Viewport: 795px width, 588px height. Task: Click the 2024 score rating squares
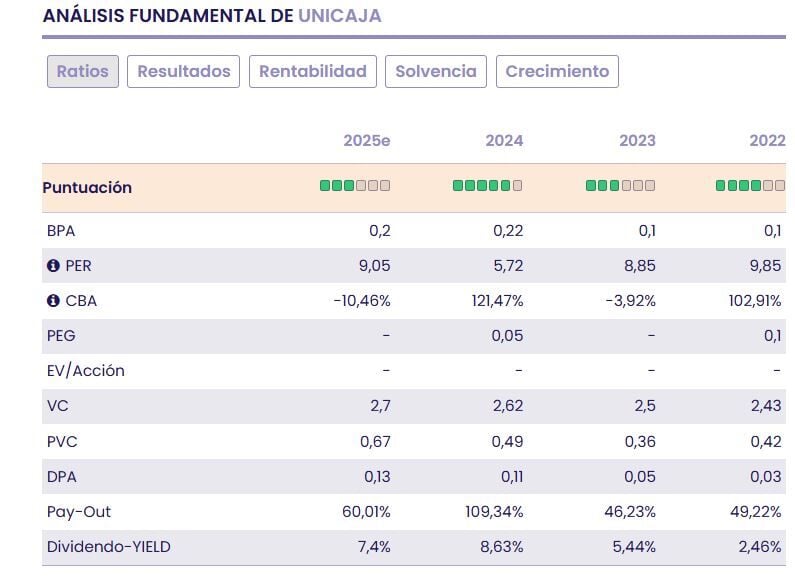coord(487,186)
